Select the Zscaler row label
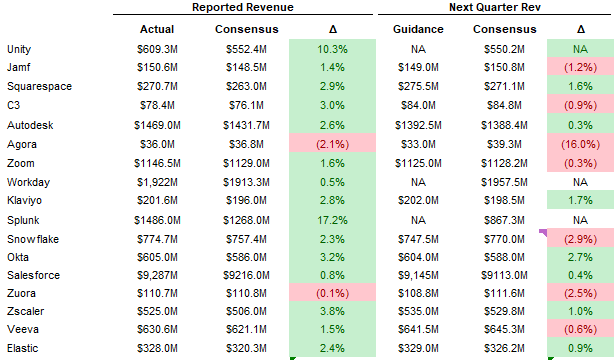 click(25, 311)
